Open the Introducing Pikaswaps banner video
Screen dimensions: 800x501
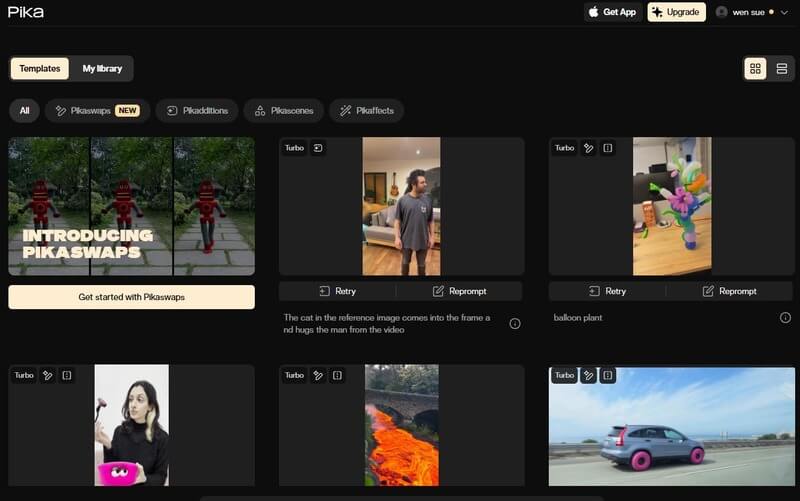point(132,206)
